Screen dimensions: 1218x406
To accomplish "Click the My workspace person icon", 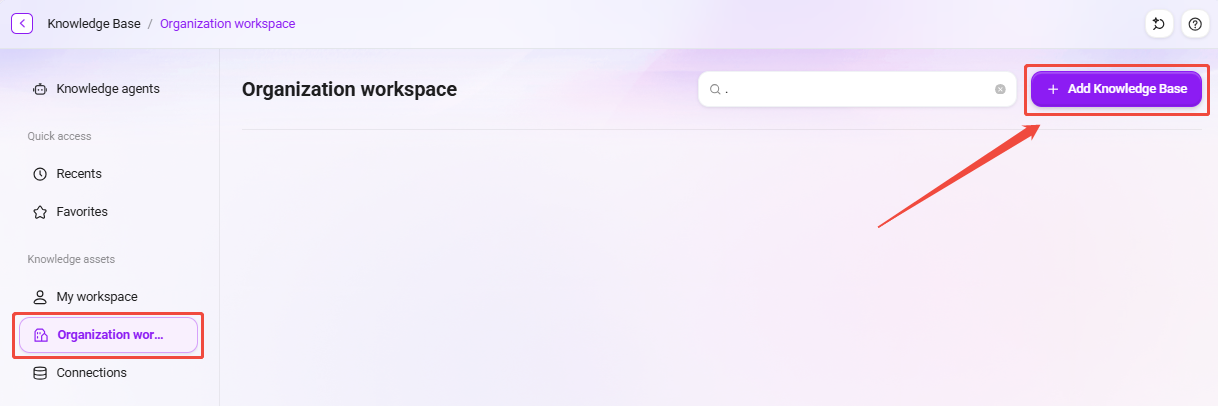I will pos(40,297).
